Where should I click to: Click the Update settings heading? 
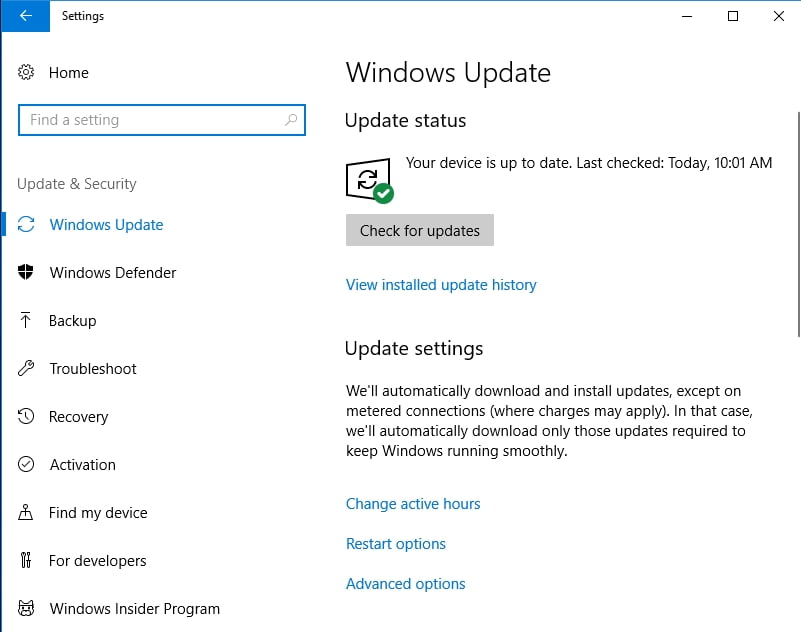coord(414,348)
